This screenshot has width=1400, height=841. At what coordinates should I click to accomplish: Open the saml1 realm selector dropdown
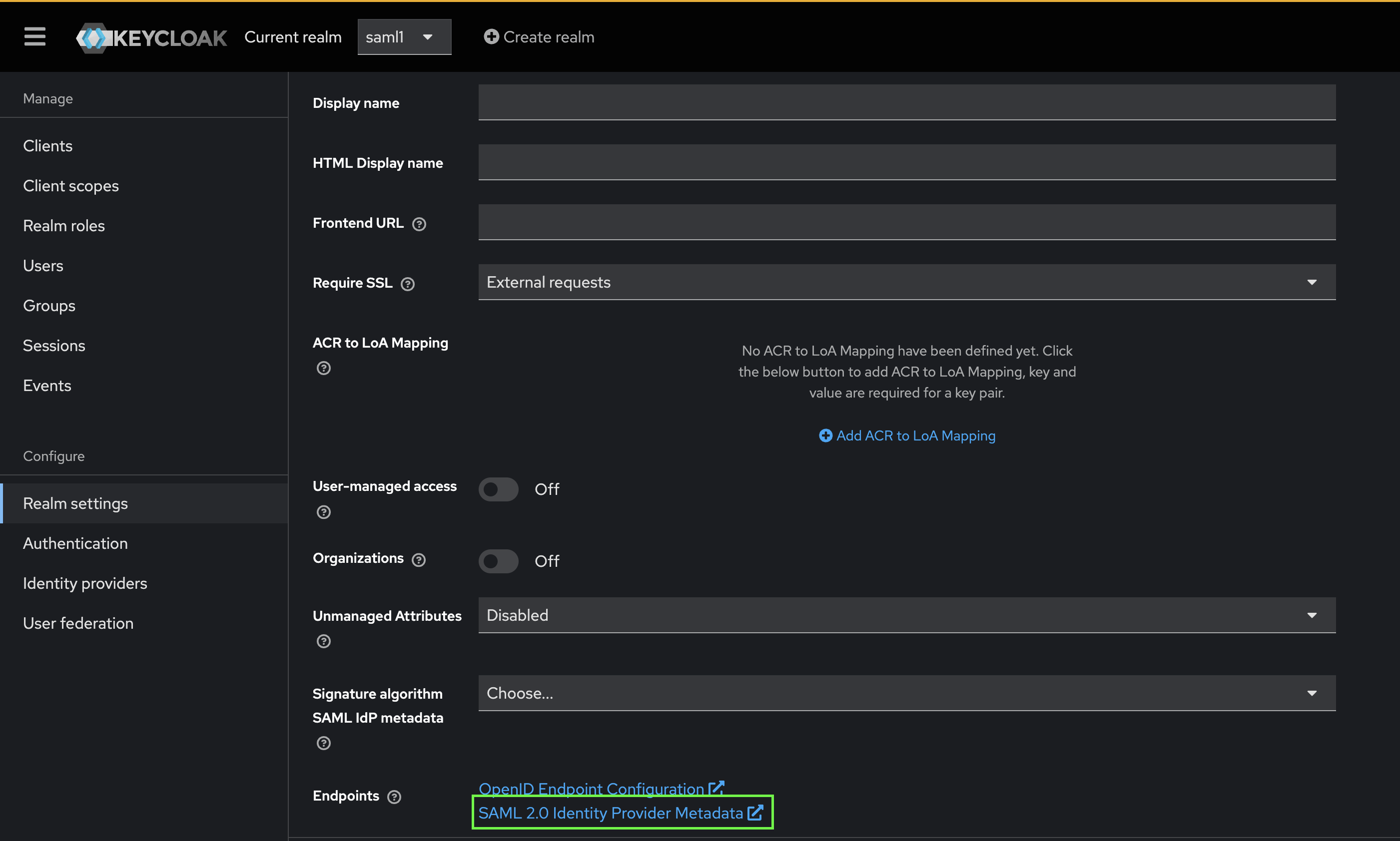click(x=404, y=36)
